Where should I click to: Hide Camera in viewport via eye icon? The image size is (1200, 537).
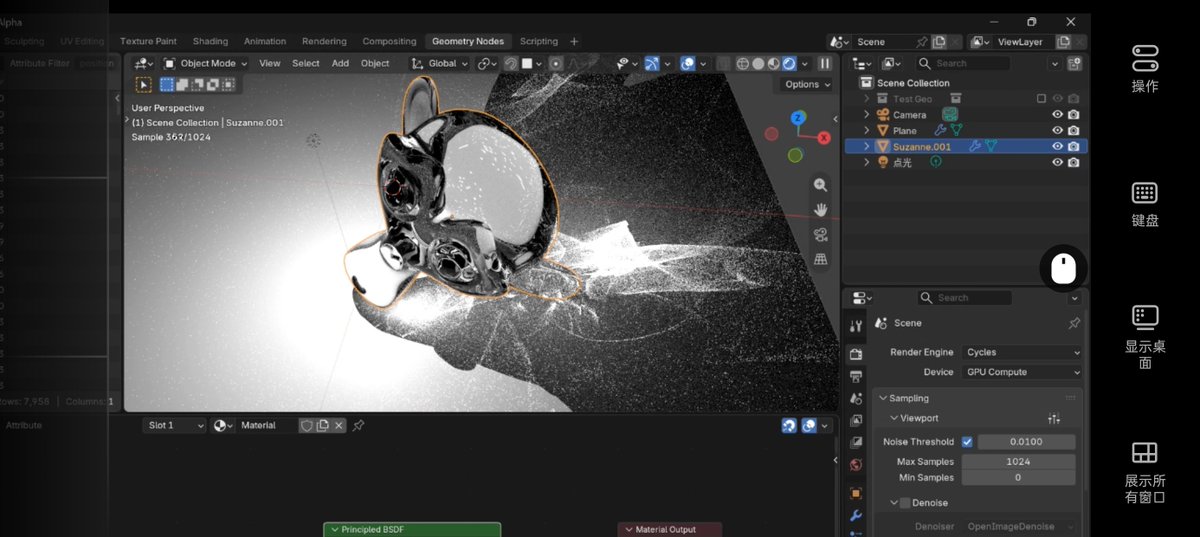[1057, 115]
